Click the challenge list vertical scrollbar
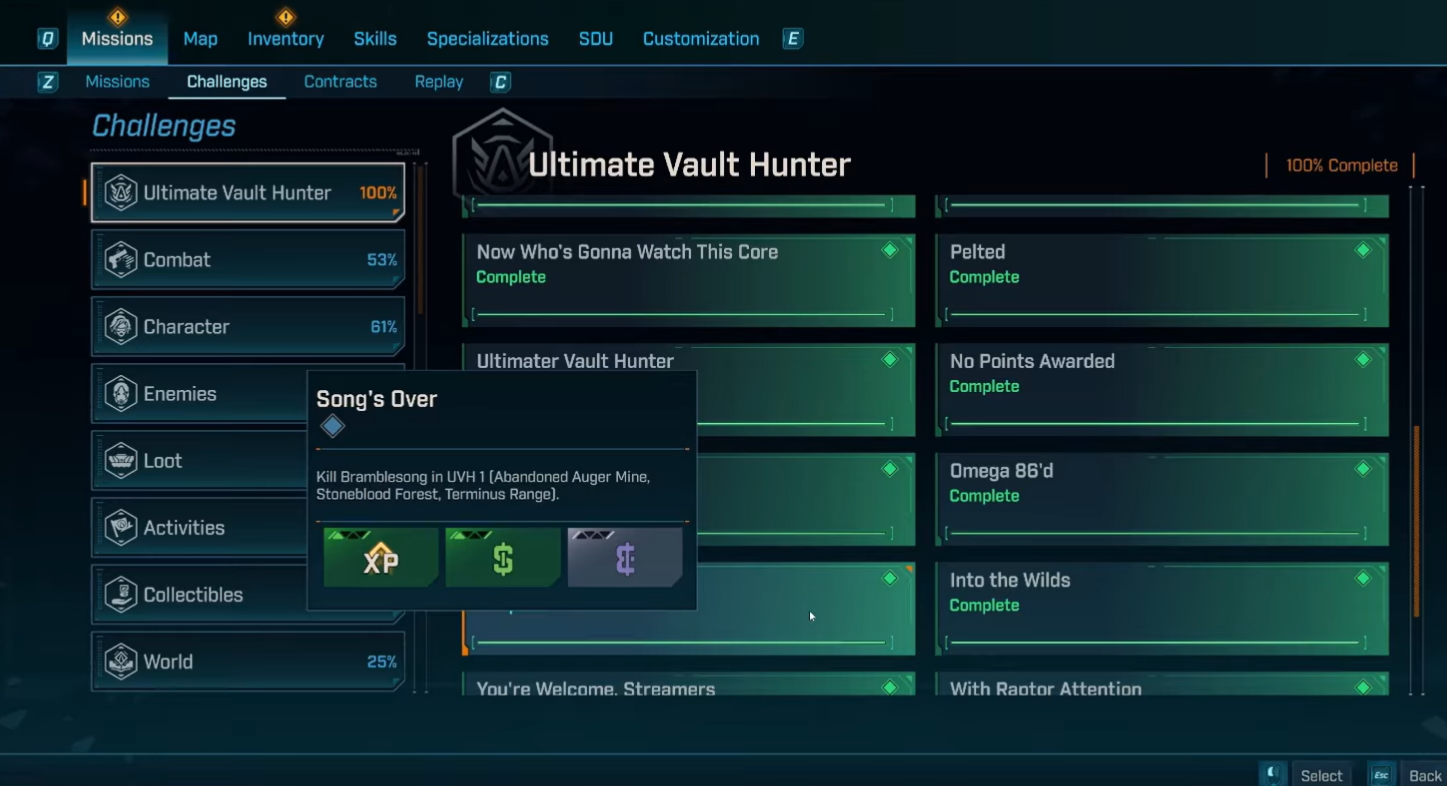The width and height of the screenshot is (1447, 786). point(1416,520)
